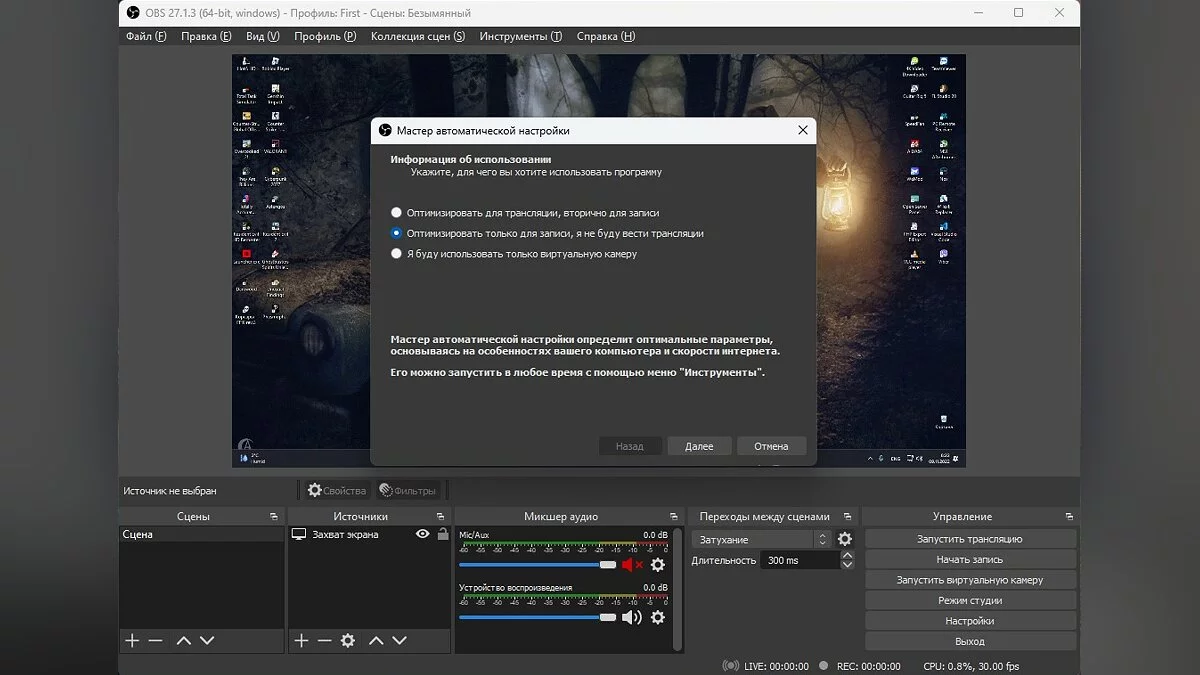Open the Файл menu
Screen dimensions: 1200x675
tap(146, 36)
